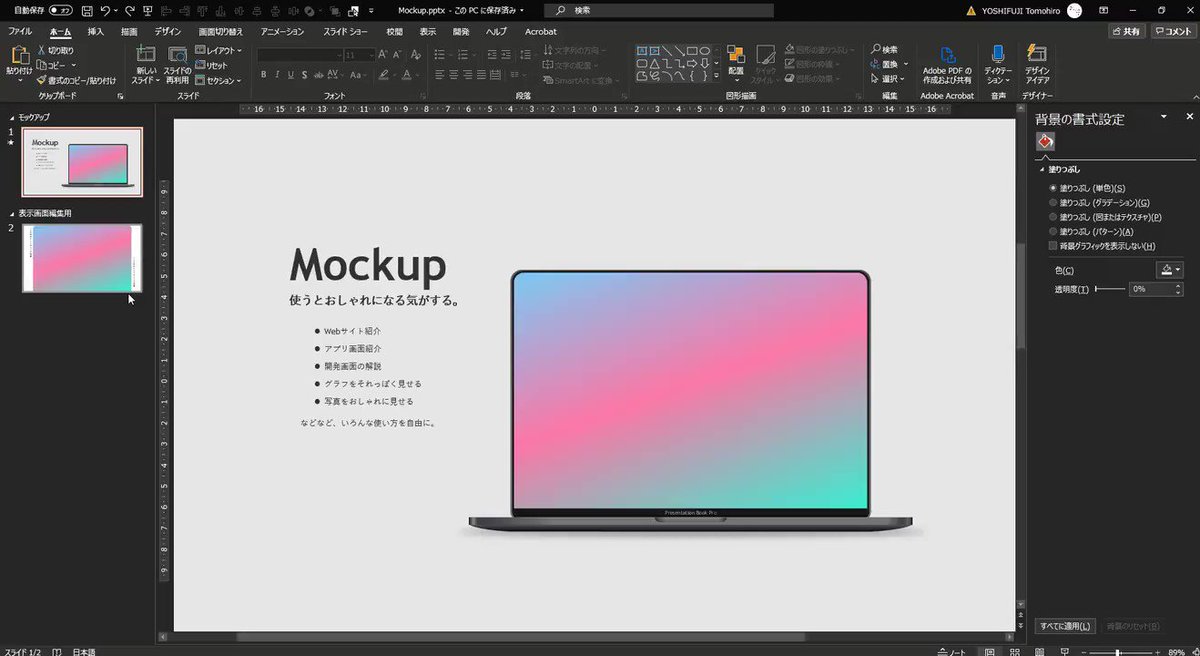Collapse the 塗りつぶし section triangle

click(1041, 170)
